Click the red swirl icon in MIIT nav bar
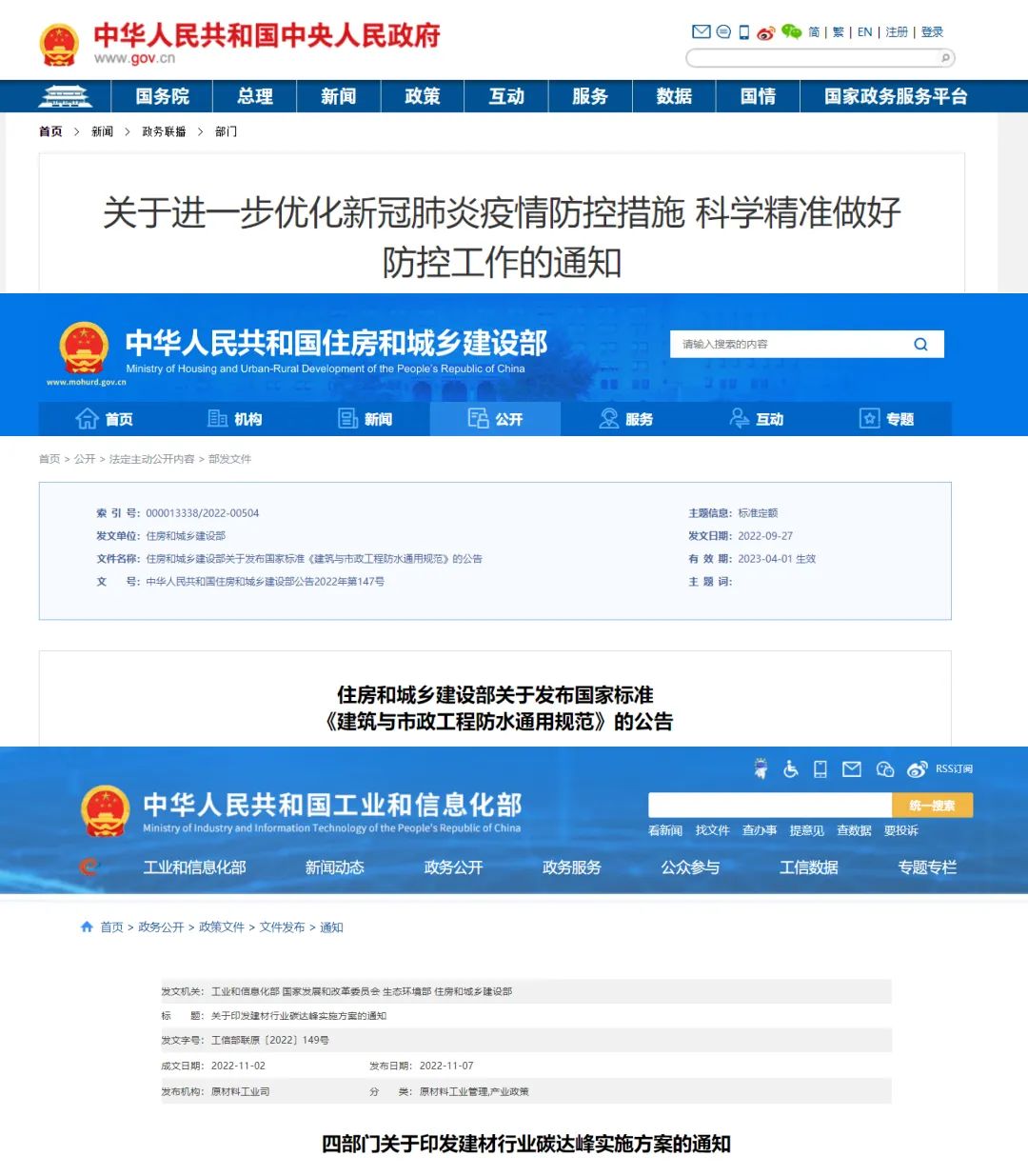 [x=89, y=867]
